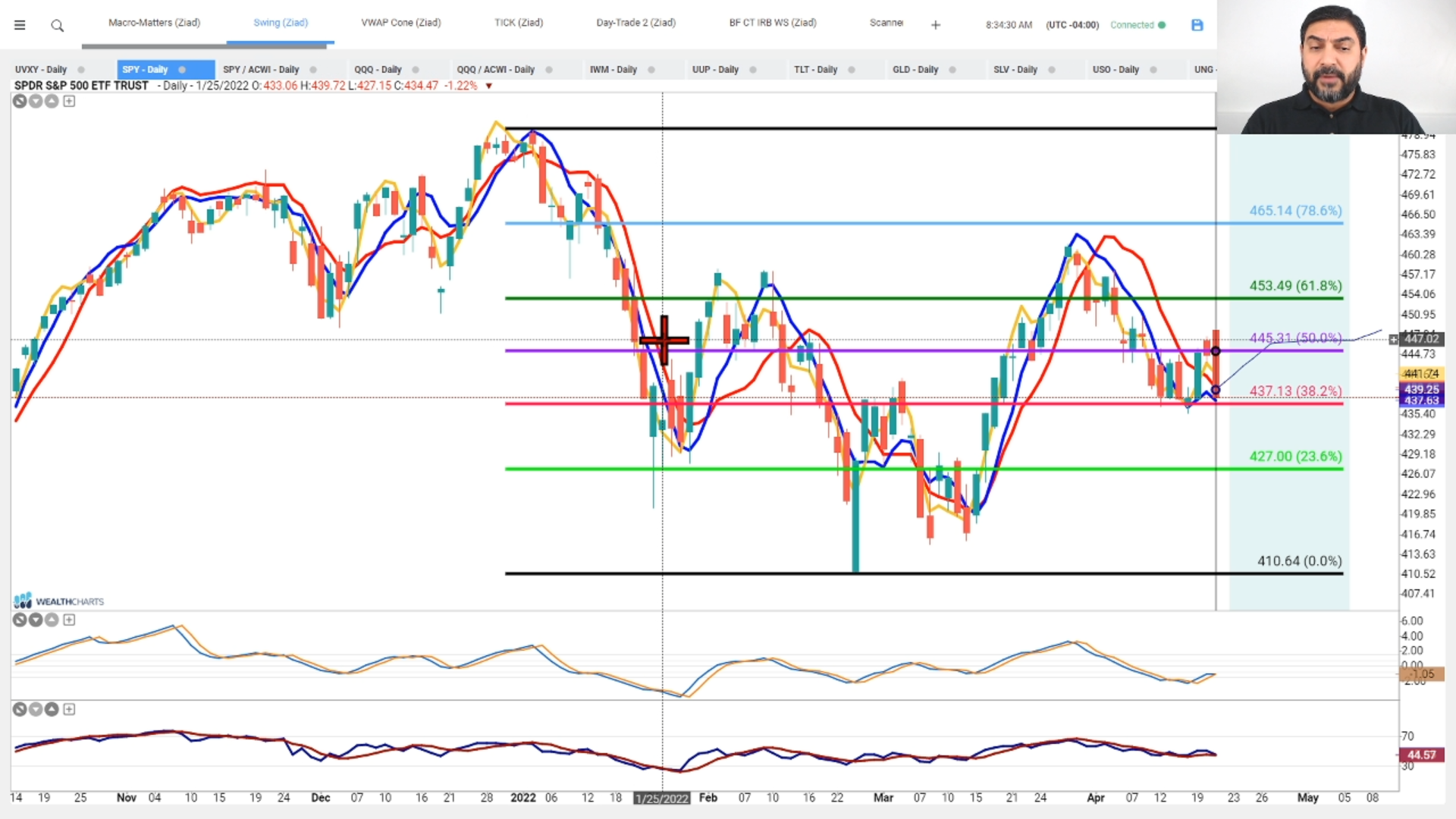Open the UTC -04:00 timezone selector

pyautogui.click(x=1072, y=25)
